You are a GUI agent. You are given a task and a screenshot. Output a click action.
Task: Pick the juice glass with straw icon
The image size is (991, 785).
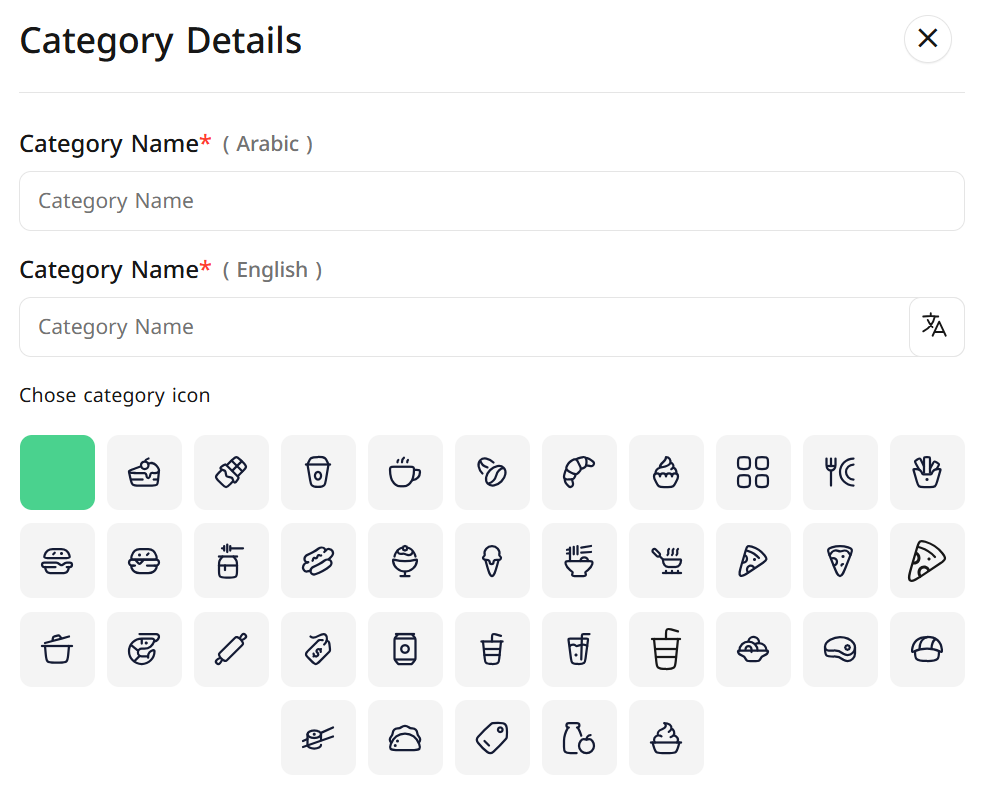[579, 649]
